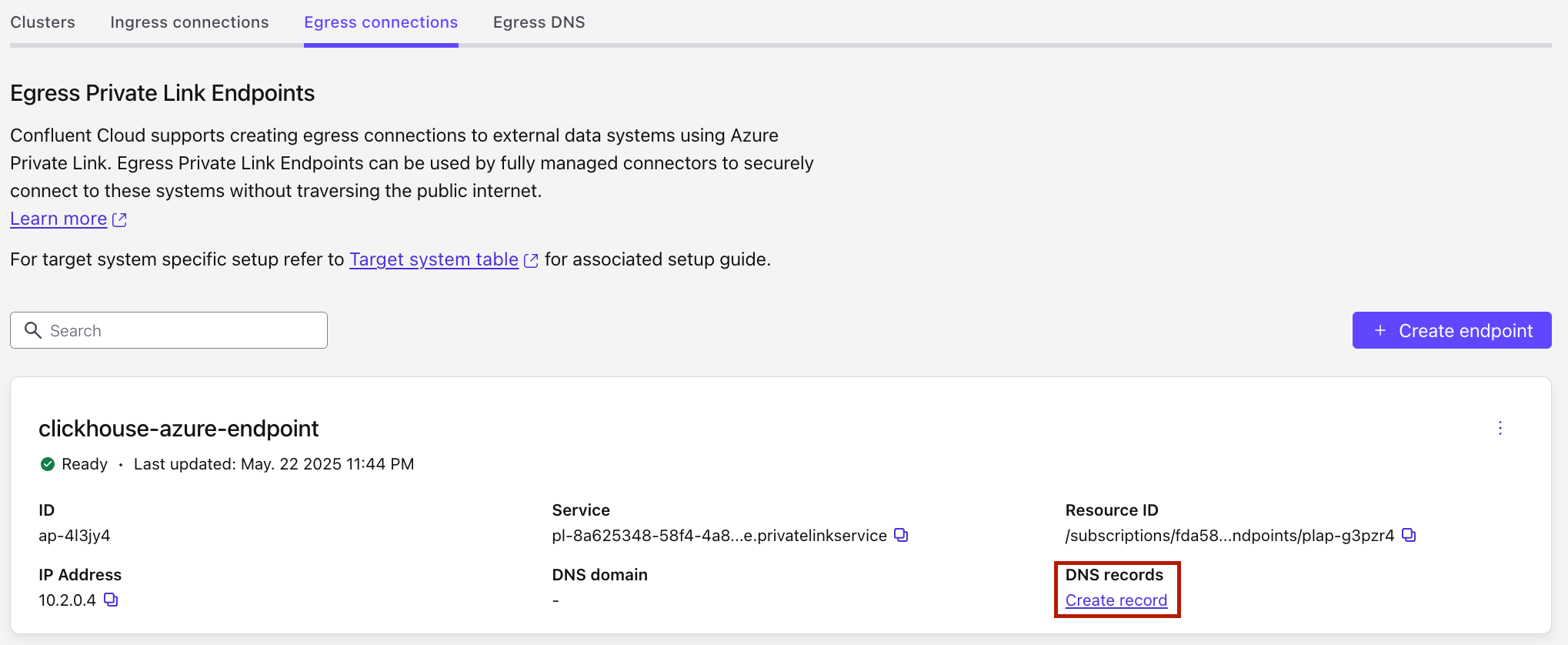
Task: Copy the Service private link name
Action: pos(901,535)
